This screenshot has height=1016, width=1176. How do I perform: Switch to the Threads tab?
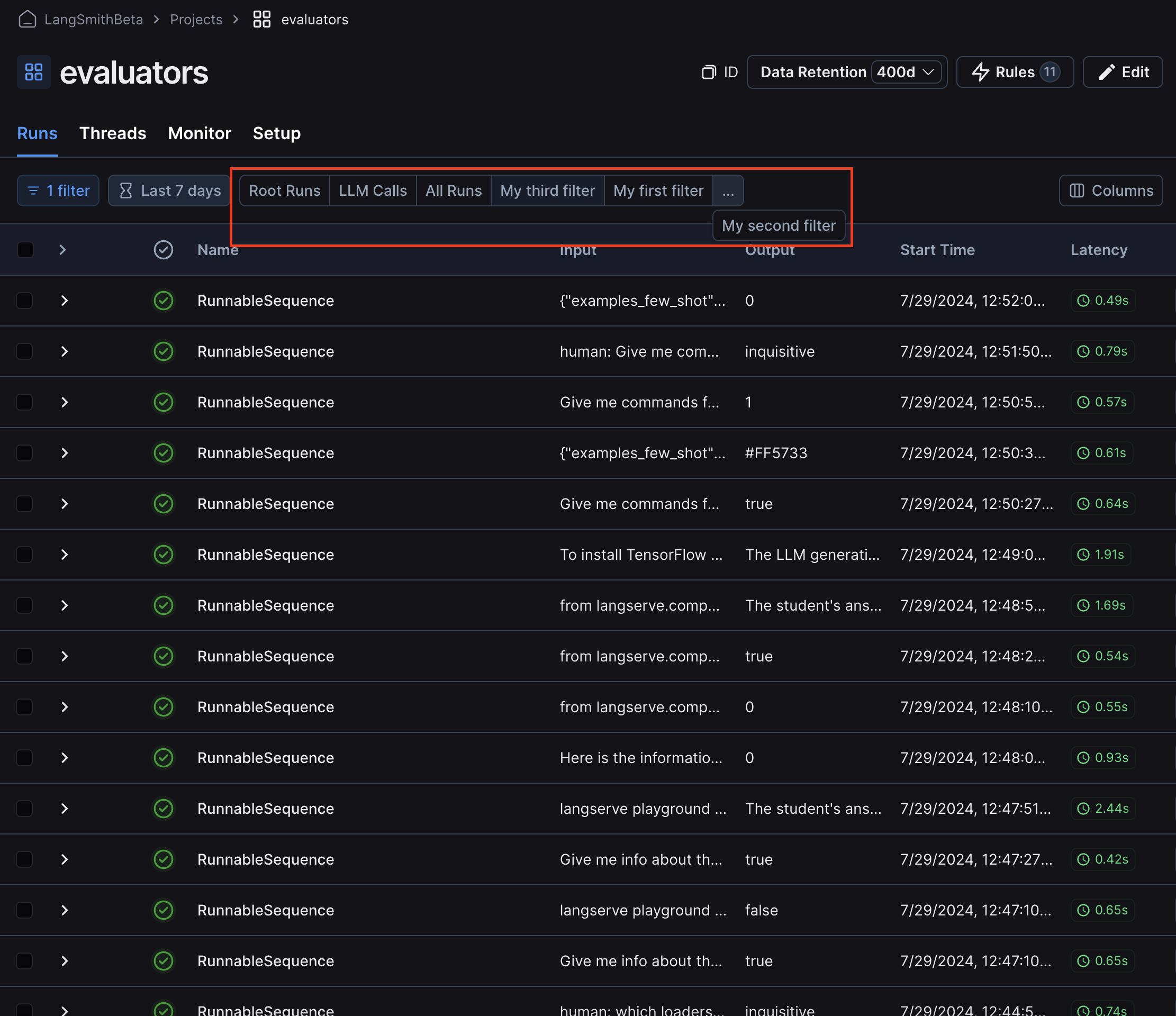tap(112, 133)
